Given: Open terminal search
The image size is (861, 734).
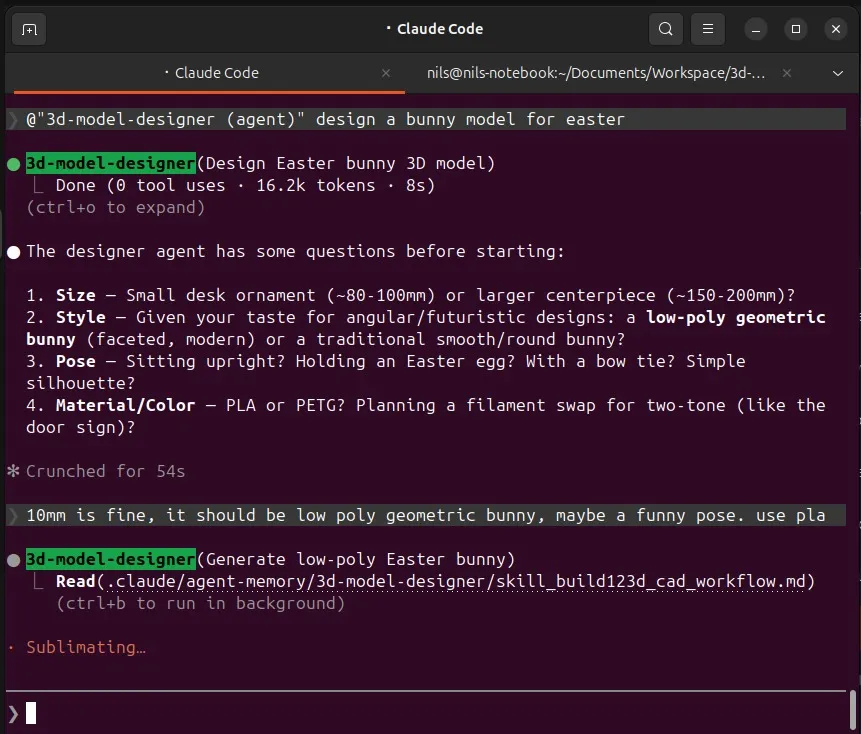Looking at the screenshot, I should pyautogui.click(x=666, y=29).
